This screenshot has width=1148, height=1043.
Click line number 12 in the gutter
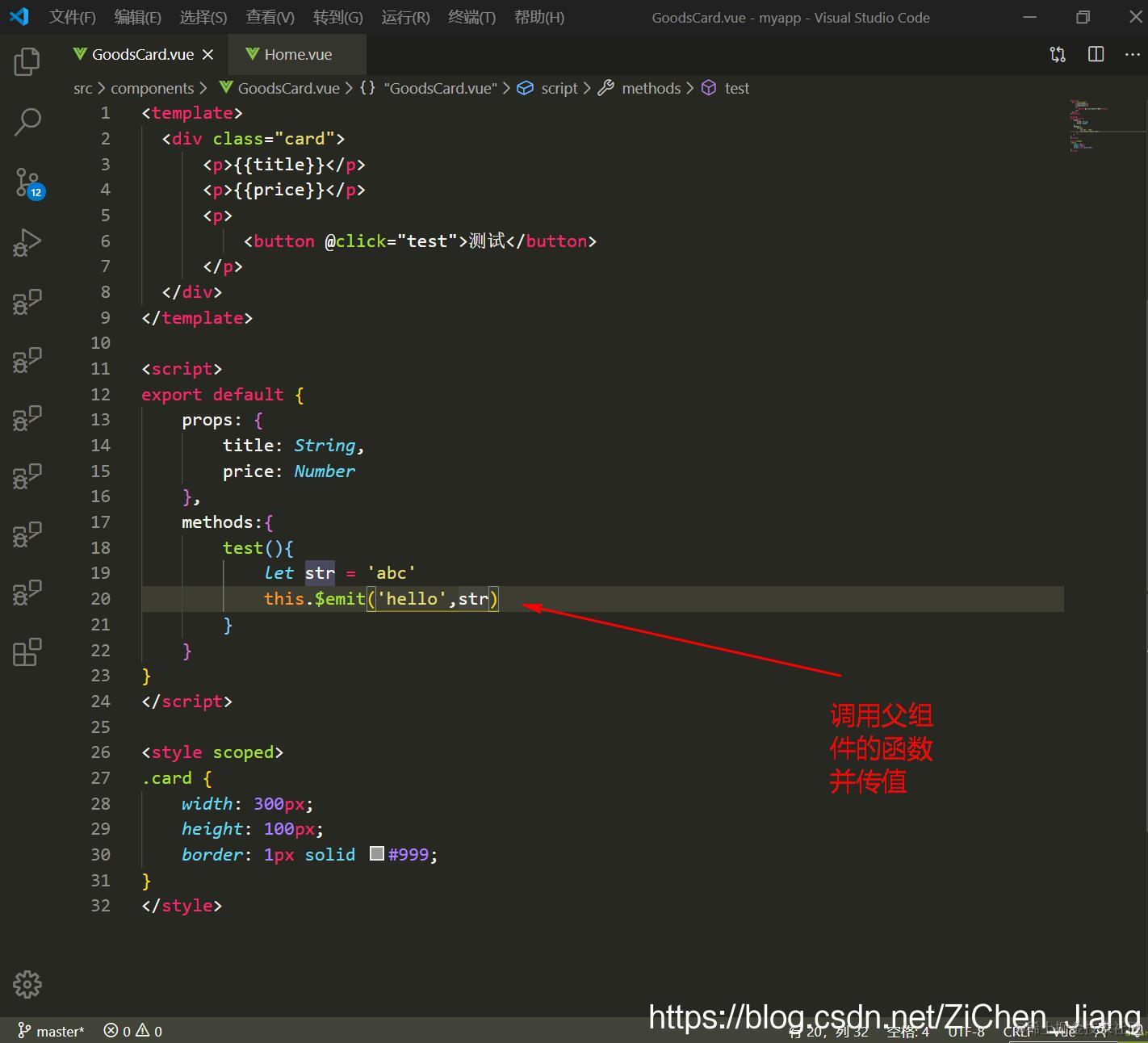click(101, 395)
